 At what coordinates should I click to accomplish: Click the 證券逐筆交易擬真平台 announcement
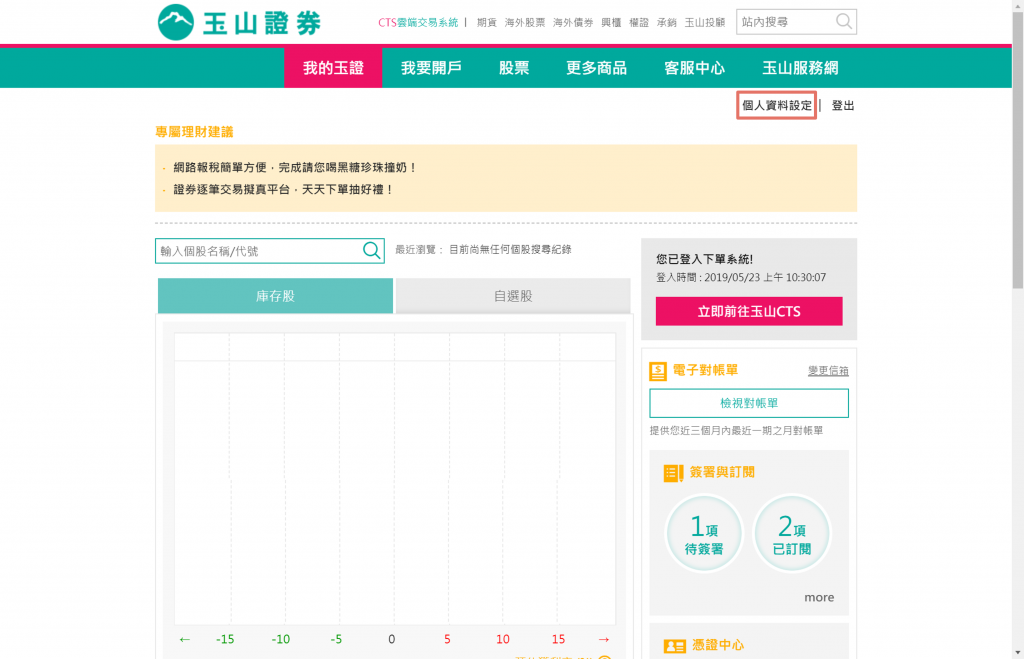[x=283, y=189]
